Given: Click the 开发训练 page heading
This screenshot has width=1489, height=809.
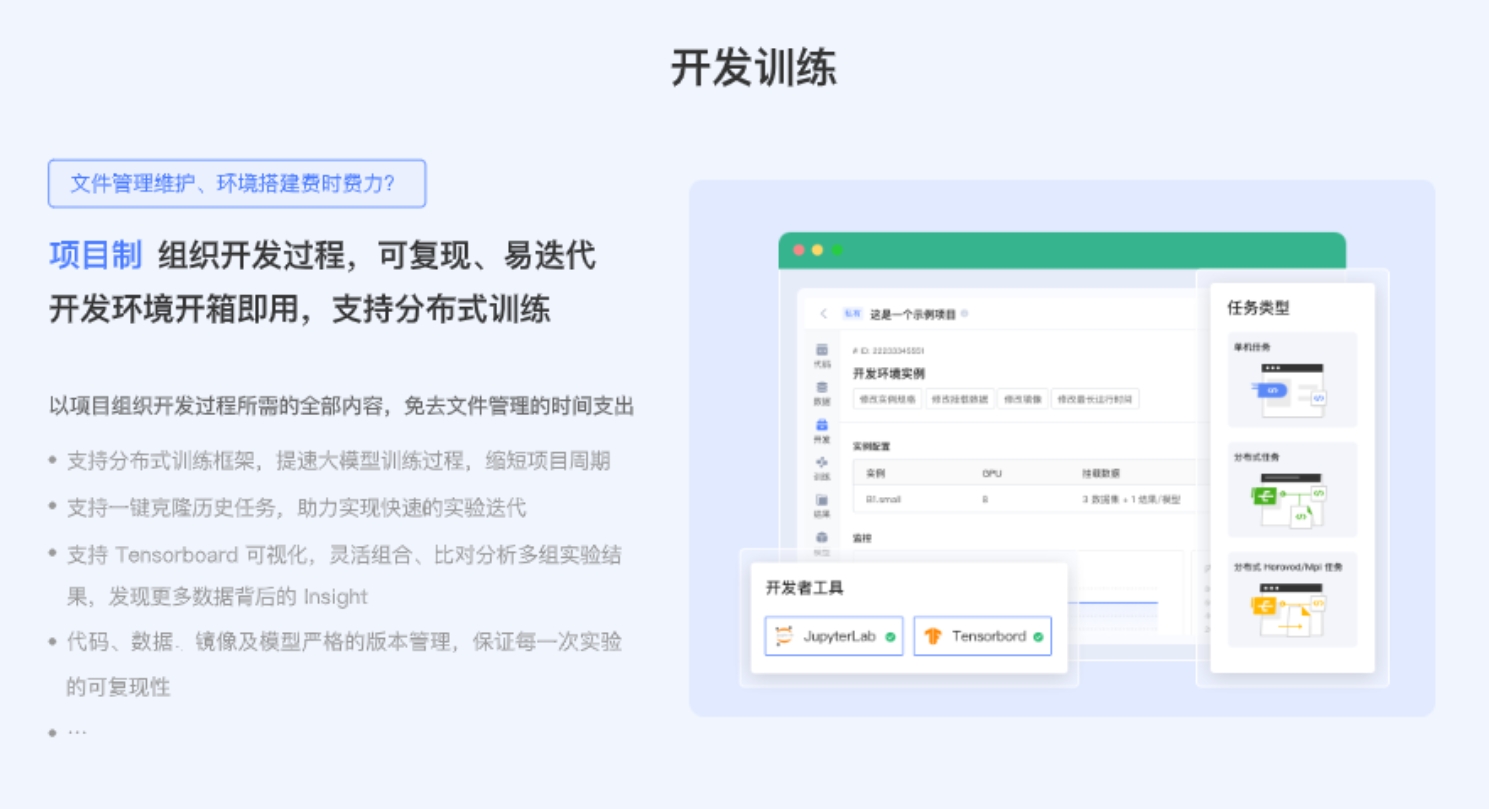Looking at the screenshot, I should 753,69.
